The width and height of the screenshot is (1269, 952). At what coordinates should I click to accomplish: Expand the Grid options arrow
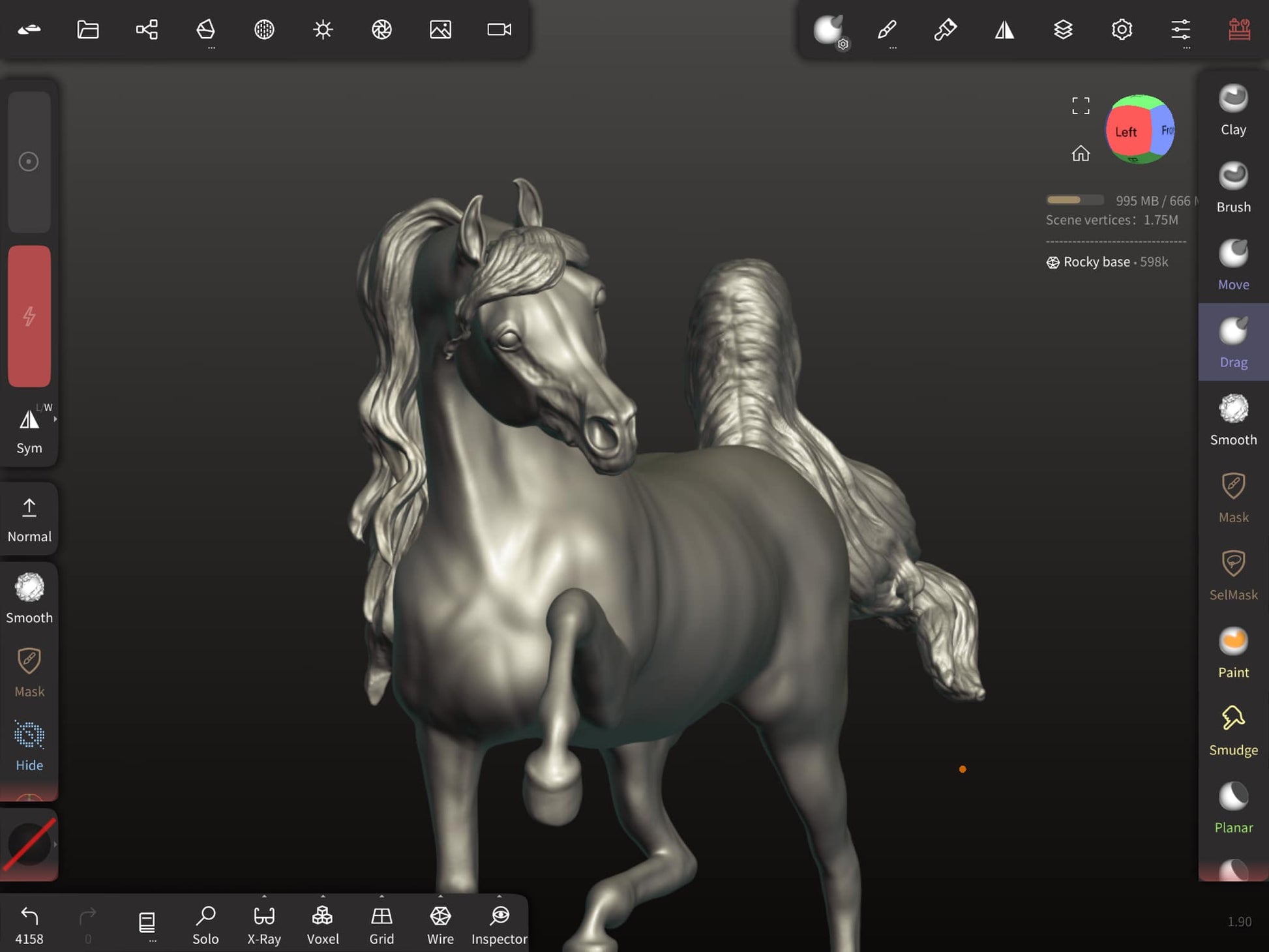pyautogui.click(x=381, y=897)
